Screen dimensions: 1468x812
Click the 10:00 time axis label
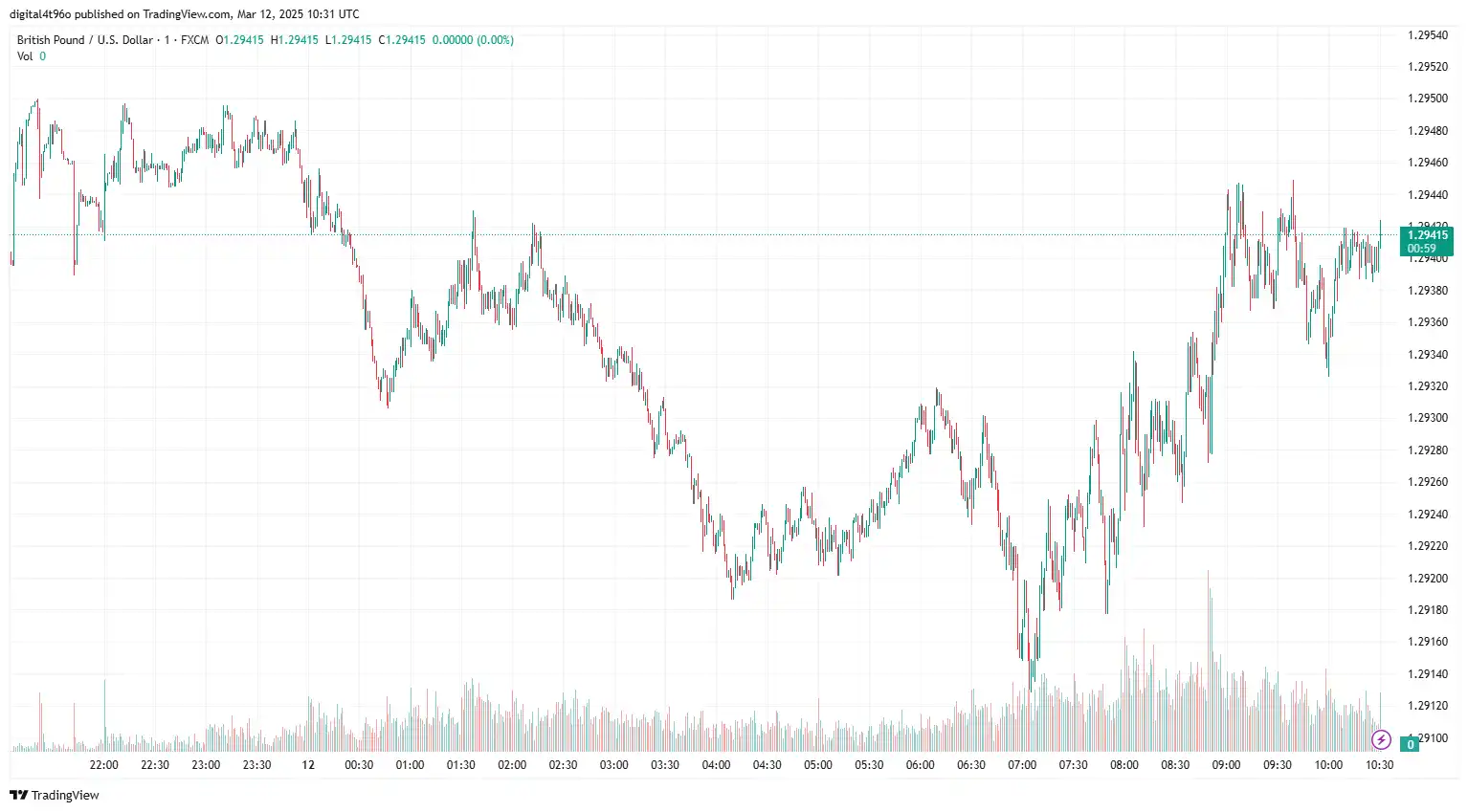tap(1329, 765)
